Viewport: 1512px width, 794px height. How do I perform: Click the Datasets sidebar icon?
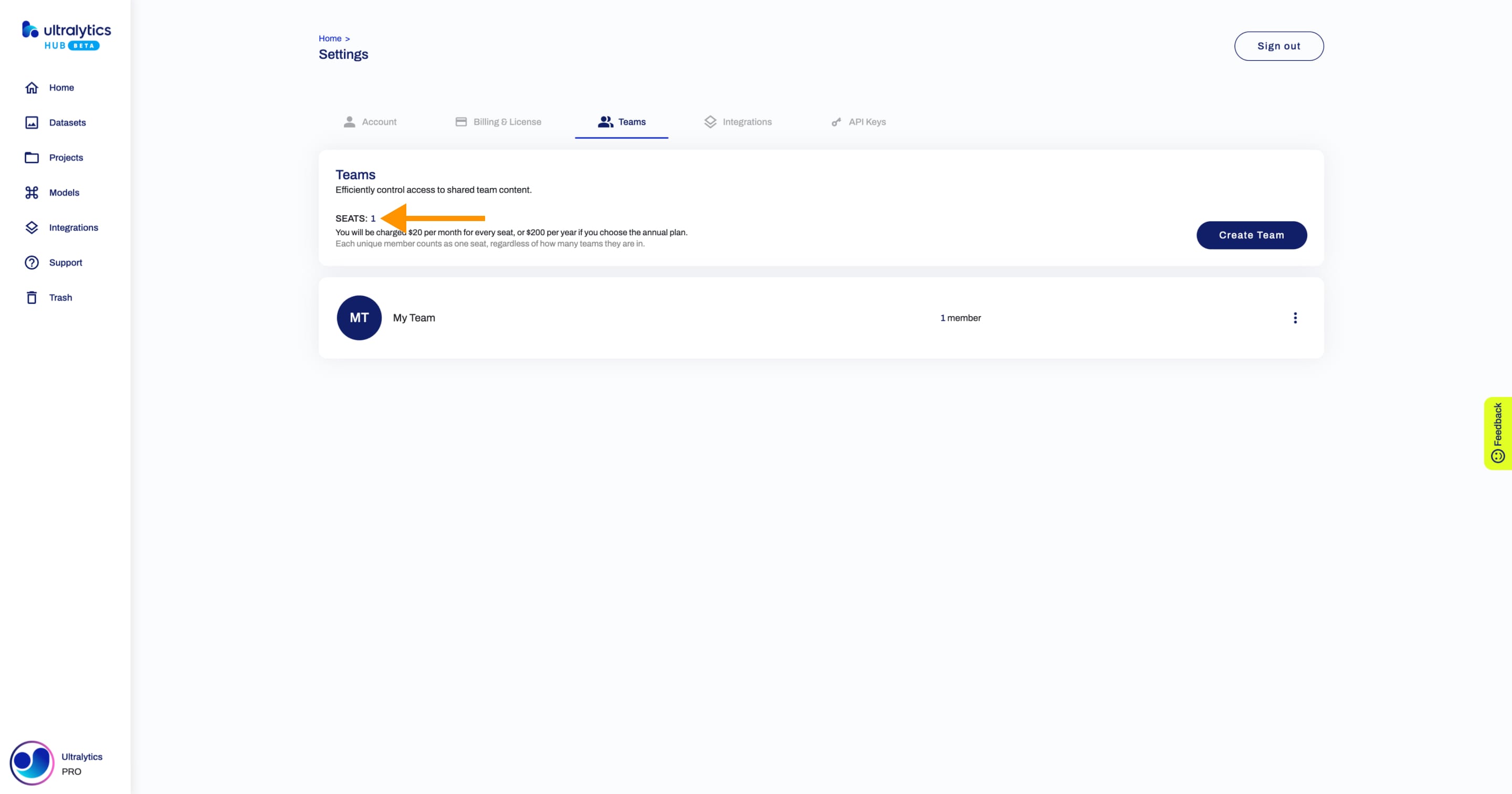31,122
